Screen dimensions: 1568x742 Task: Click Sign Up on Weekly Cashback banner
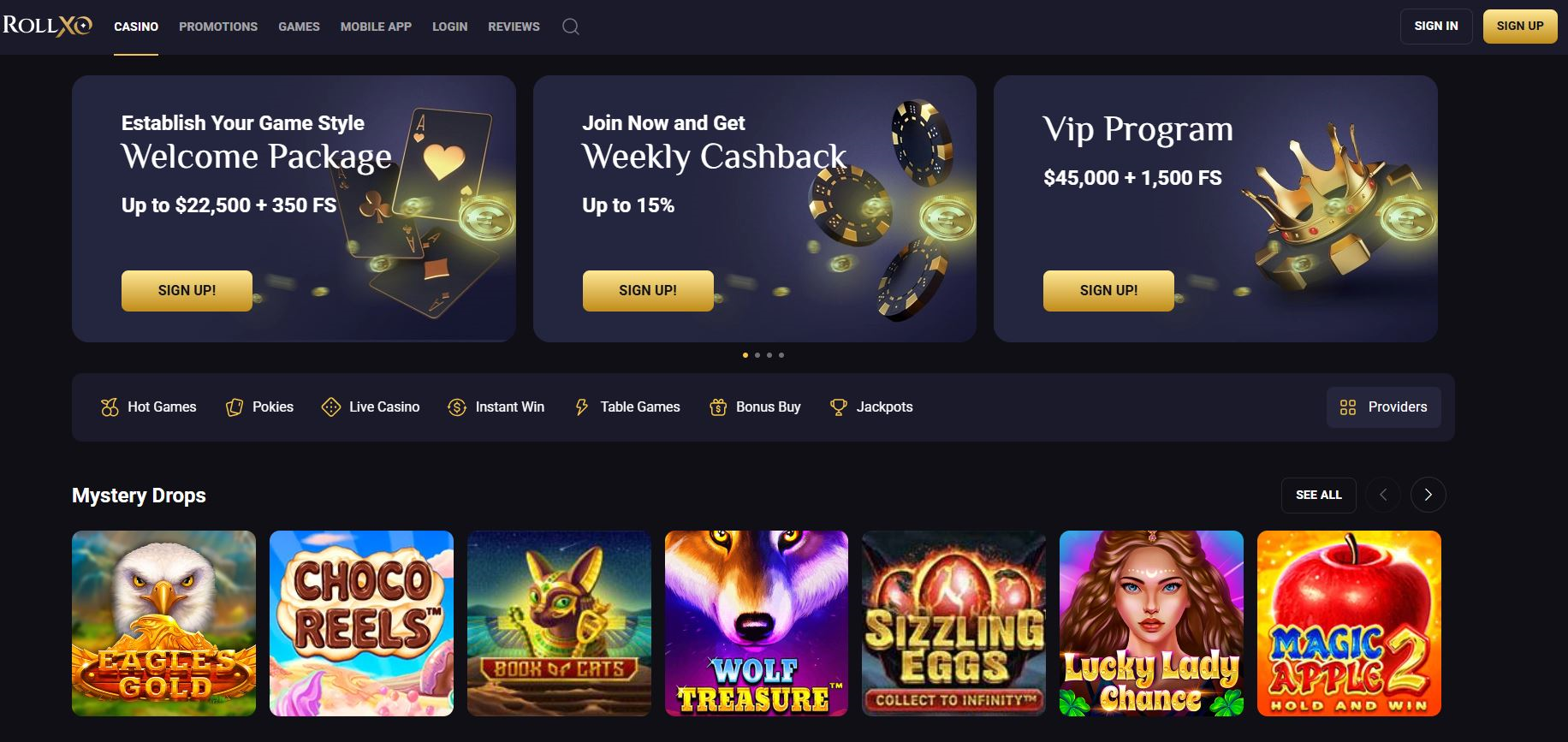click(648, 290)
